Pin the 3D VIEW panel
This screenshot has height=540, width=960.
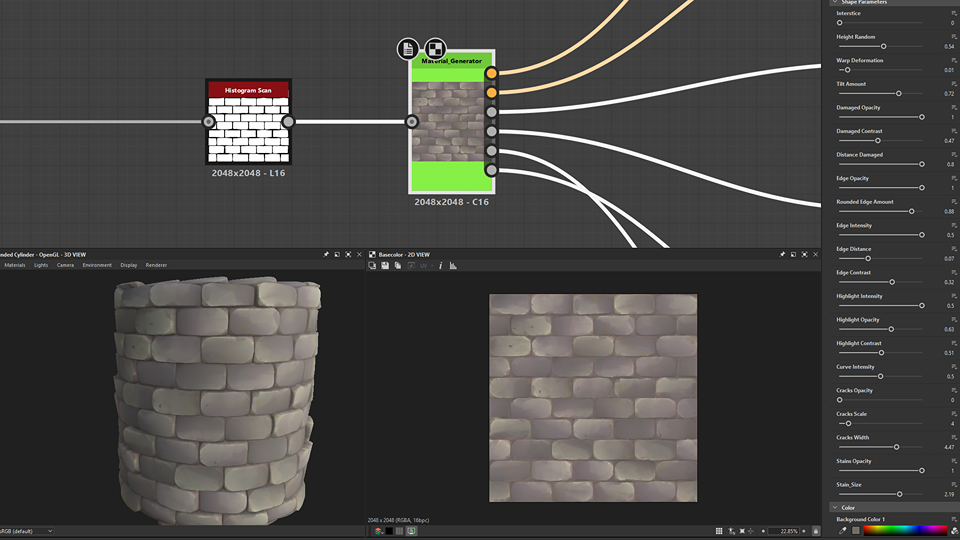(x=326, y=255)
